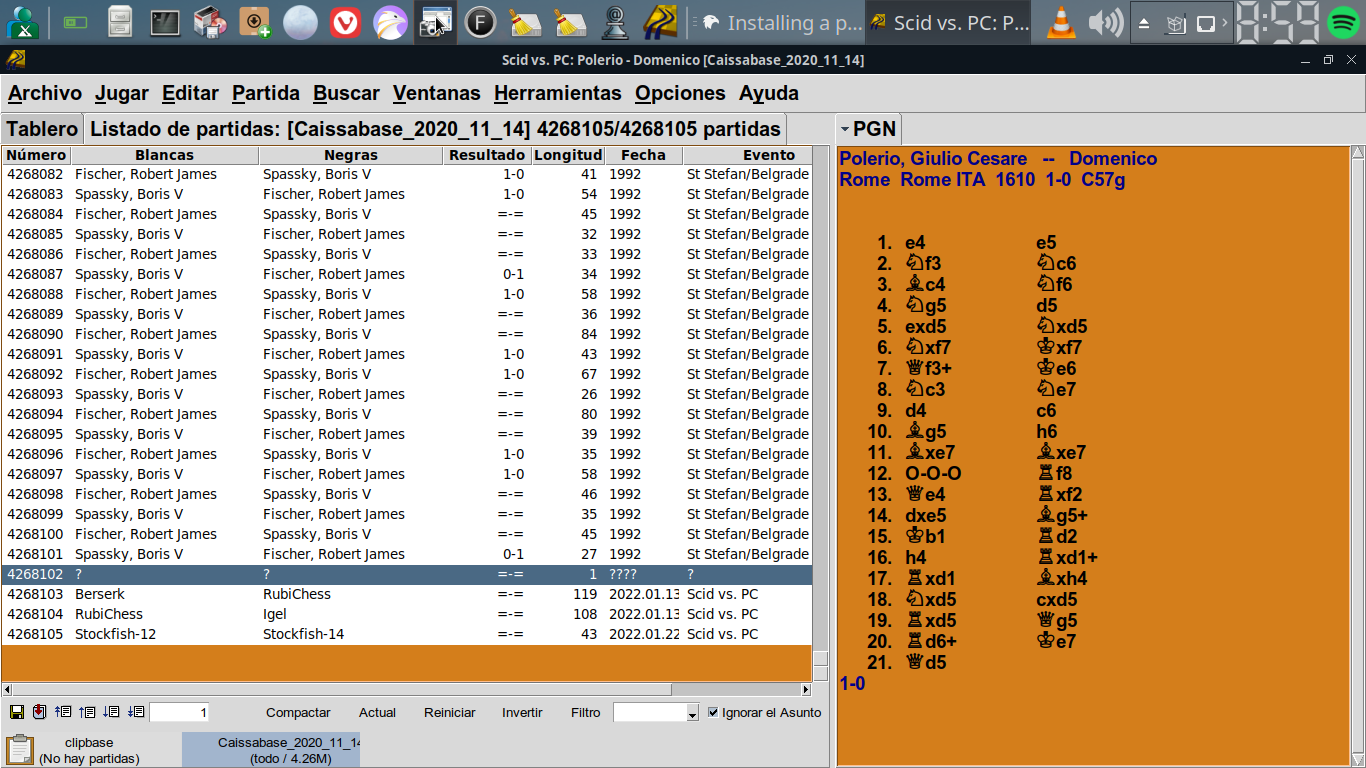Open the Archivo menu
The width and height of the screenshot is (1366, 768).
45,93
